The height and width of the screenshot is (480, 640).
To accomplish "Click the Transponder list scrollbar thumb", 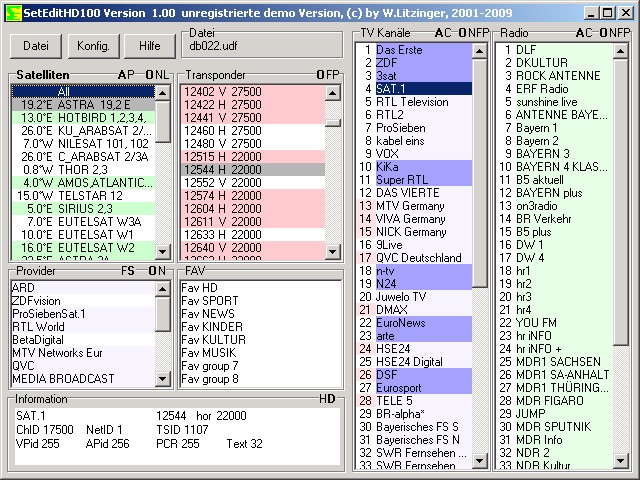I will click(333, 122).
